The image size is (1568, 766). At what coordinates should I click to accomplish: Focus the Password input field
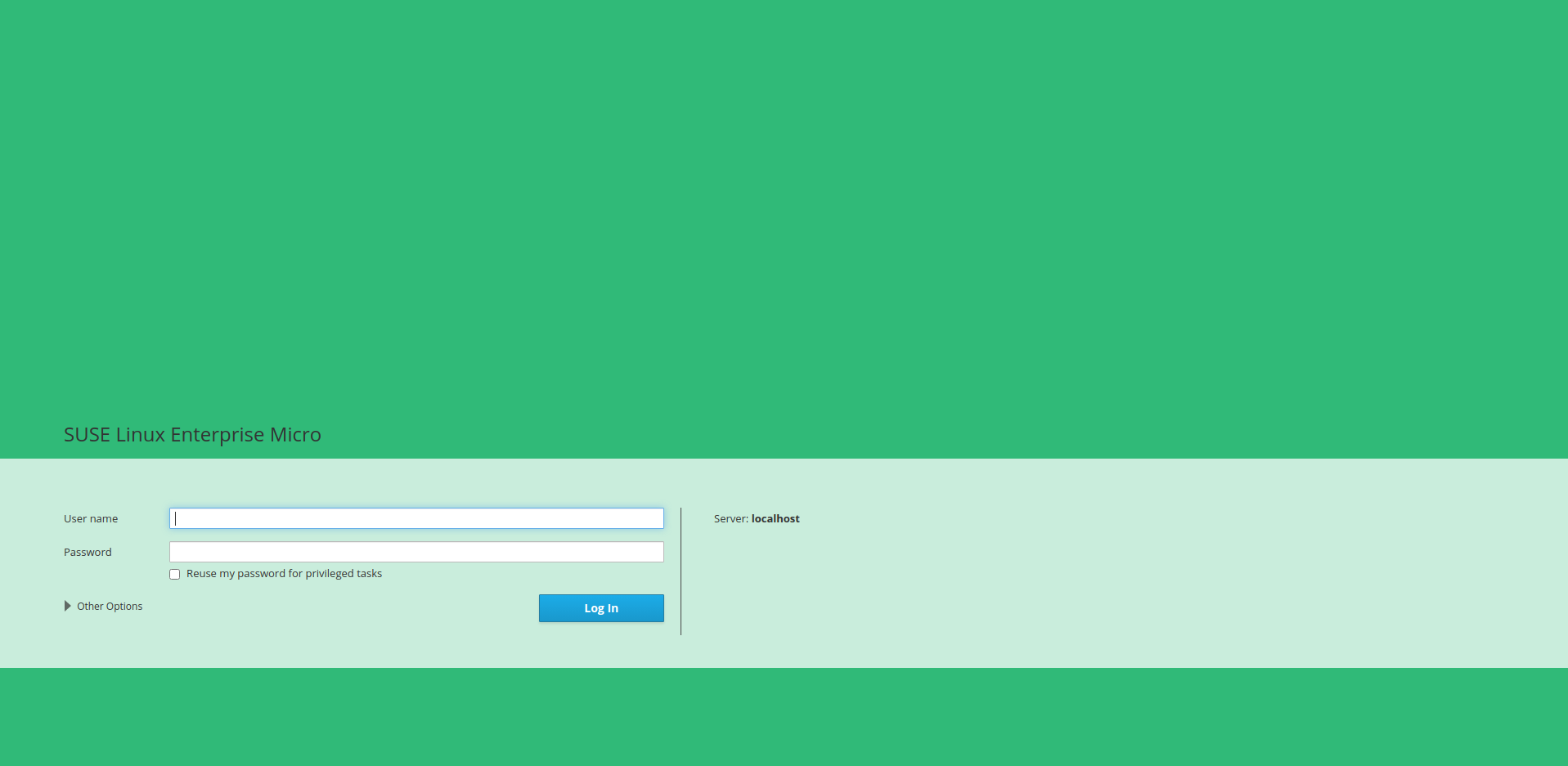(416, 552)
